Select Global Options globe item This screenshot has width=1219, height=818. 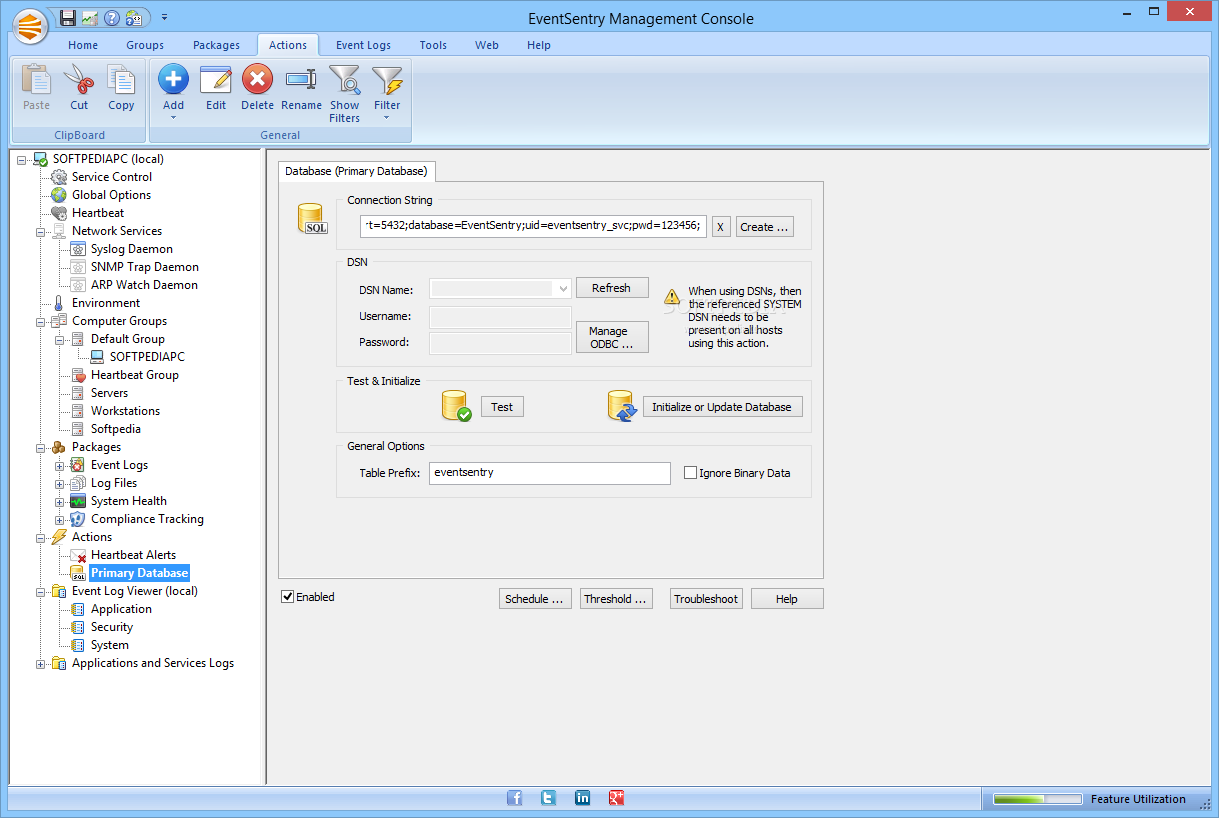[111, 195]
